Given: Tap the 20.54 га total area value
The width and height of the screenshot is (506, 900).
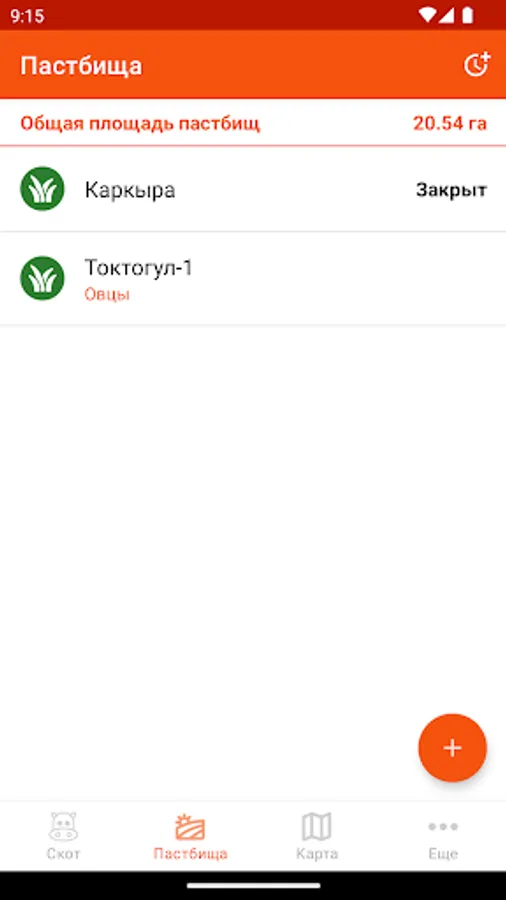Looking at the screenshot, I should 450,123.
